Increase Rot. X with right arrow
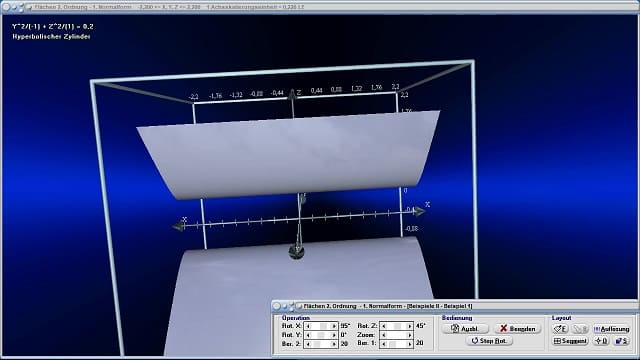This screenshot has height=360, width=640. tap(334, 326)
